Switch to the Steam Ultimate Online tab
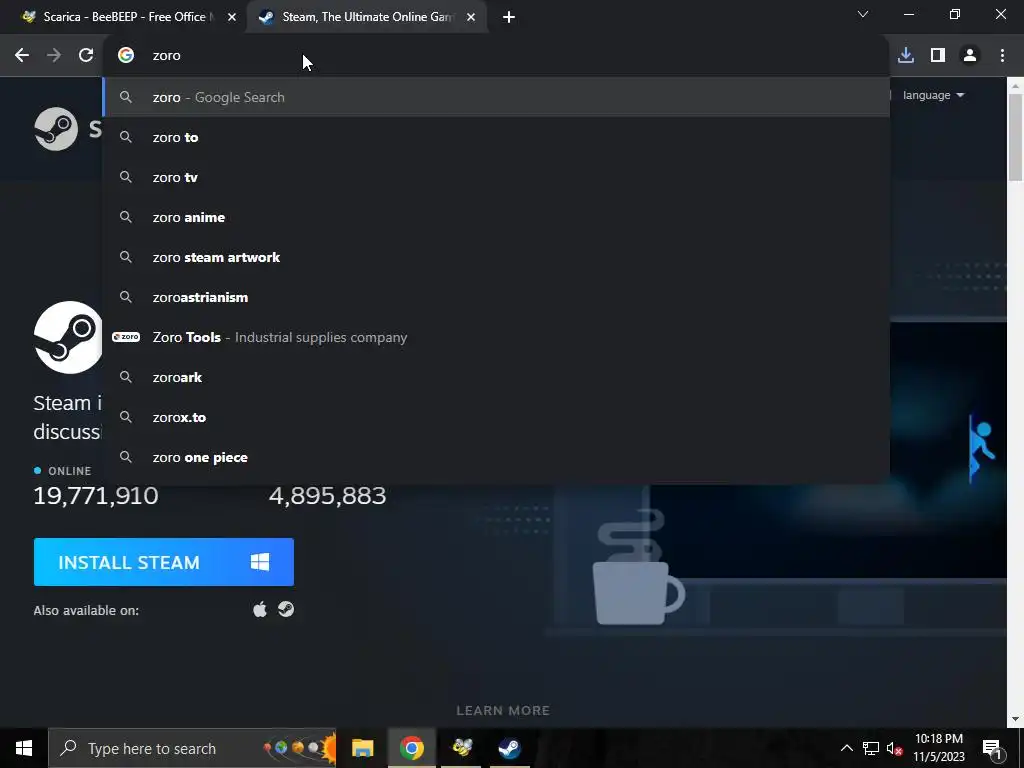Image resolution: width=1024 pixels, height=768 pixels. coord(368,17)
